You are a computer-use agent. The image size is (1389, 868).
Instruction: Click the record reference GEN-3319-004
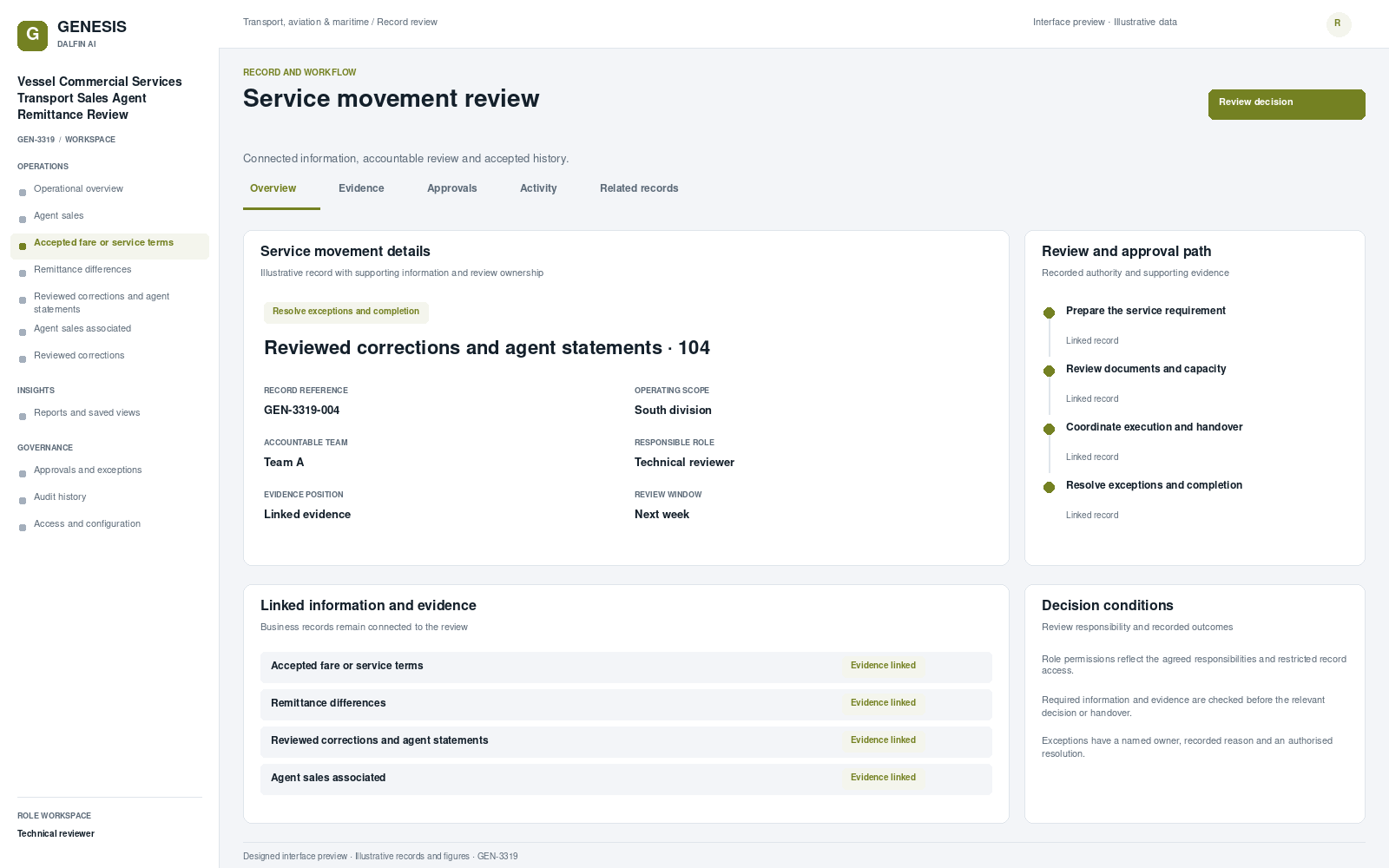pyautogui.click(x=301, y=411)
